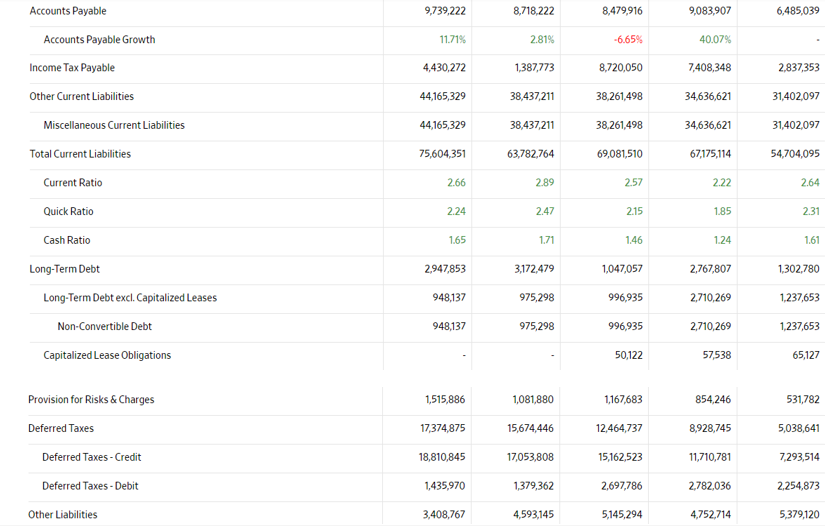
Task: Select Income Tax Payable value 1,387,773
Action: pyautogui.click(x=534, y=68)
